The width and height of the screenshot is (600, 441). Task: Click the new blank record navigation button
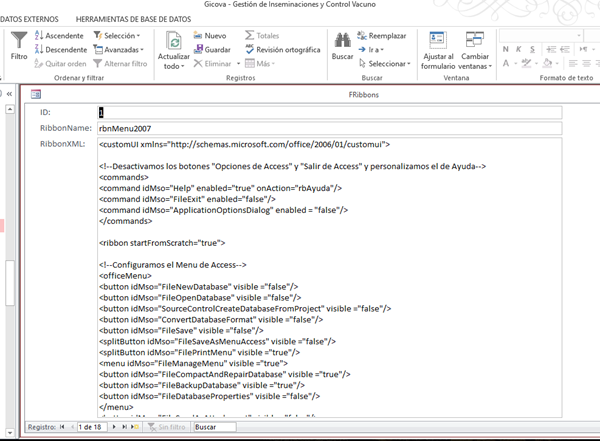pos(135,427)
